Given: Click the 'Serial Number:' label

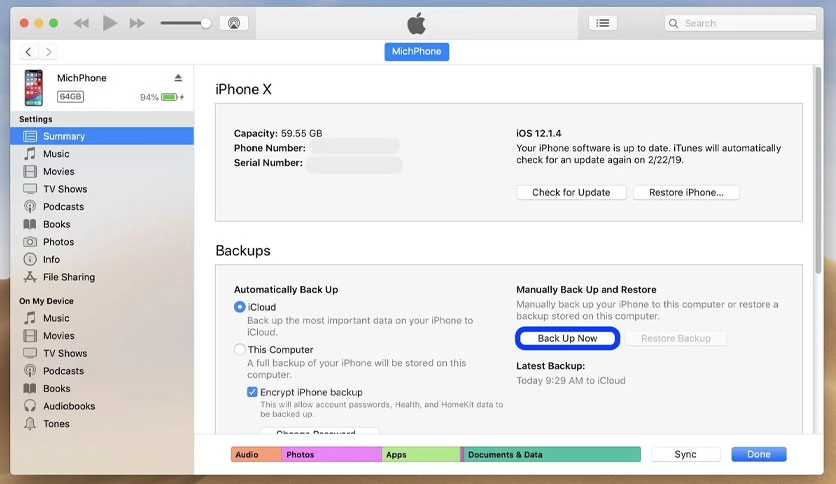Looking at the screenshot, I should tap(268, 163).
